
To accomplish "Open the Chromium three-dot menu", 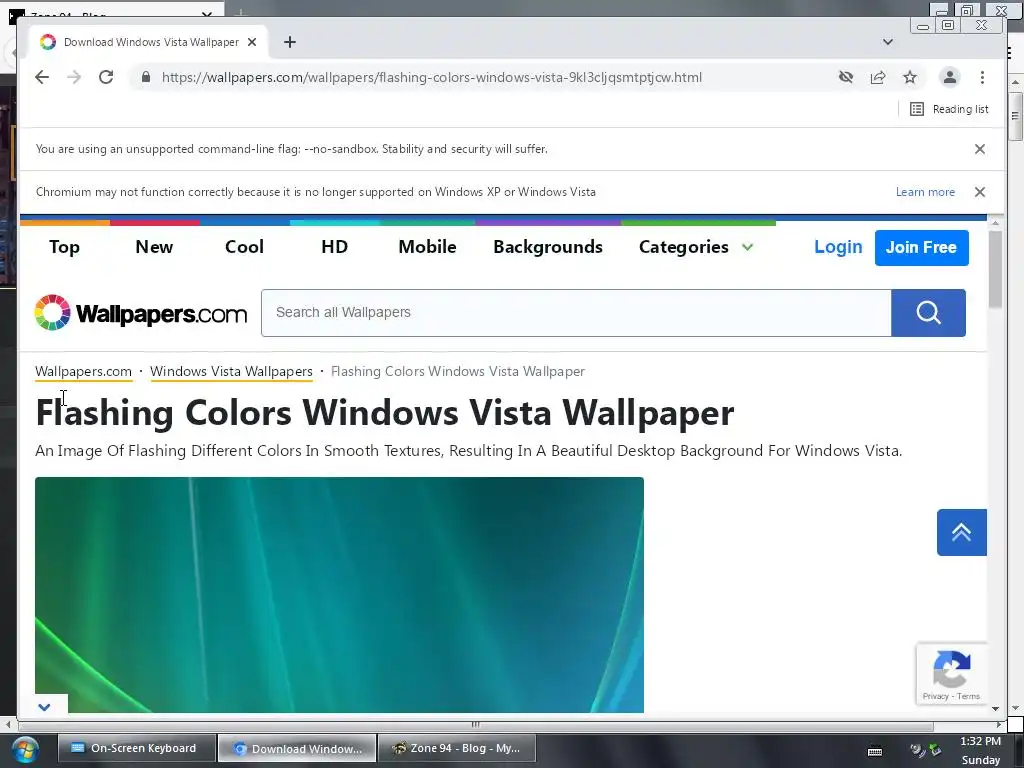I will pyautogui.click(x=982, y=77).
